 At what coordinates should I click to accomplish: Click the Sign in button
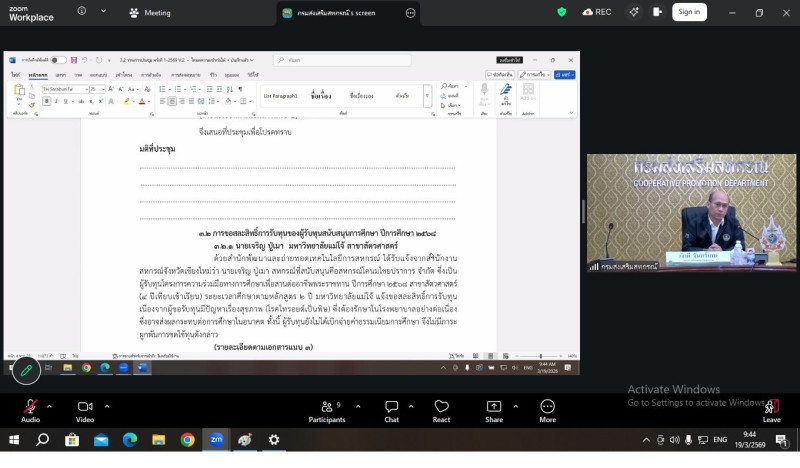point(688,12)
